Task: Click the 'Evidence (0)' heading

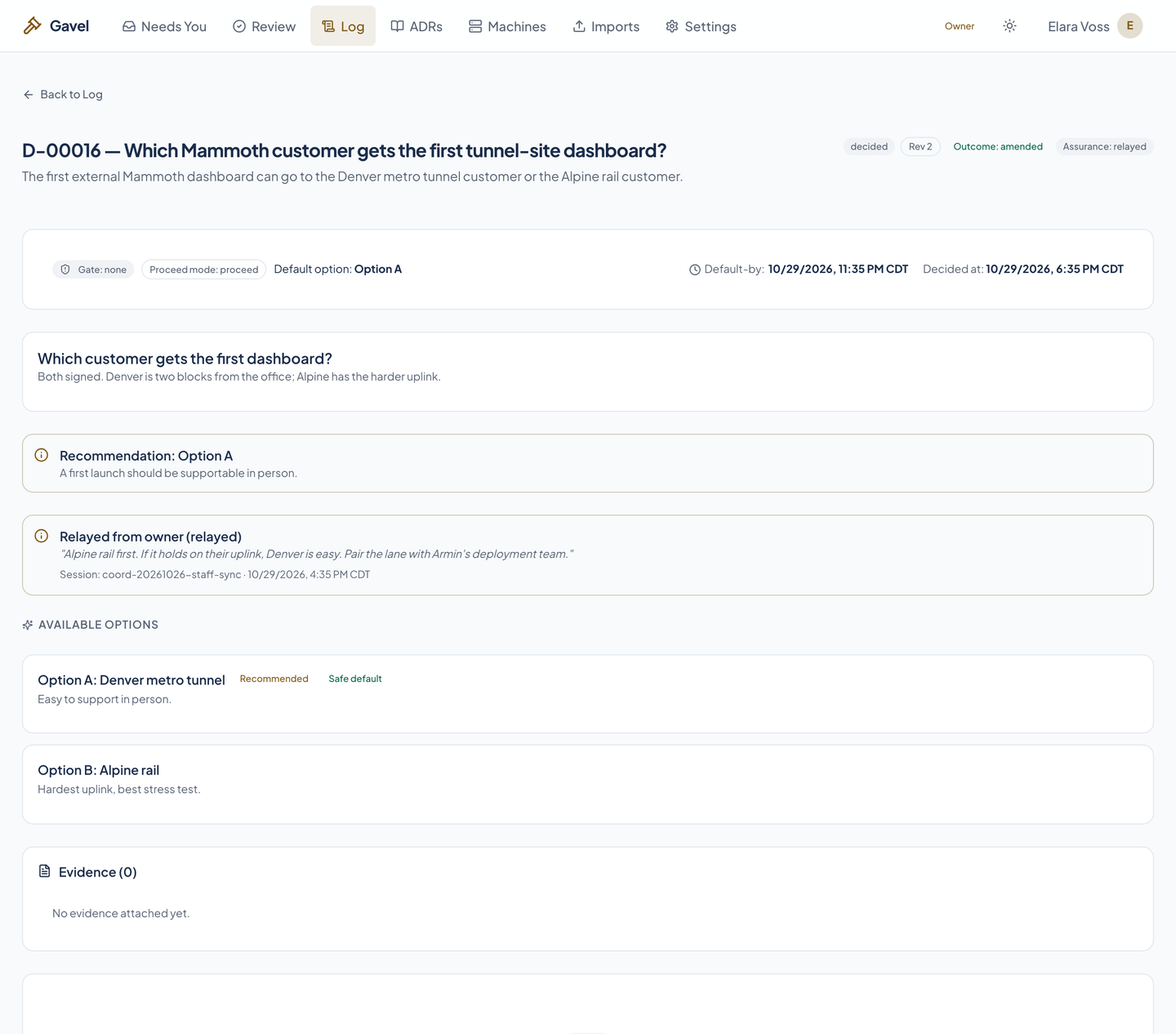Action: point(98,872)
